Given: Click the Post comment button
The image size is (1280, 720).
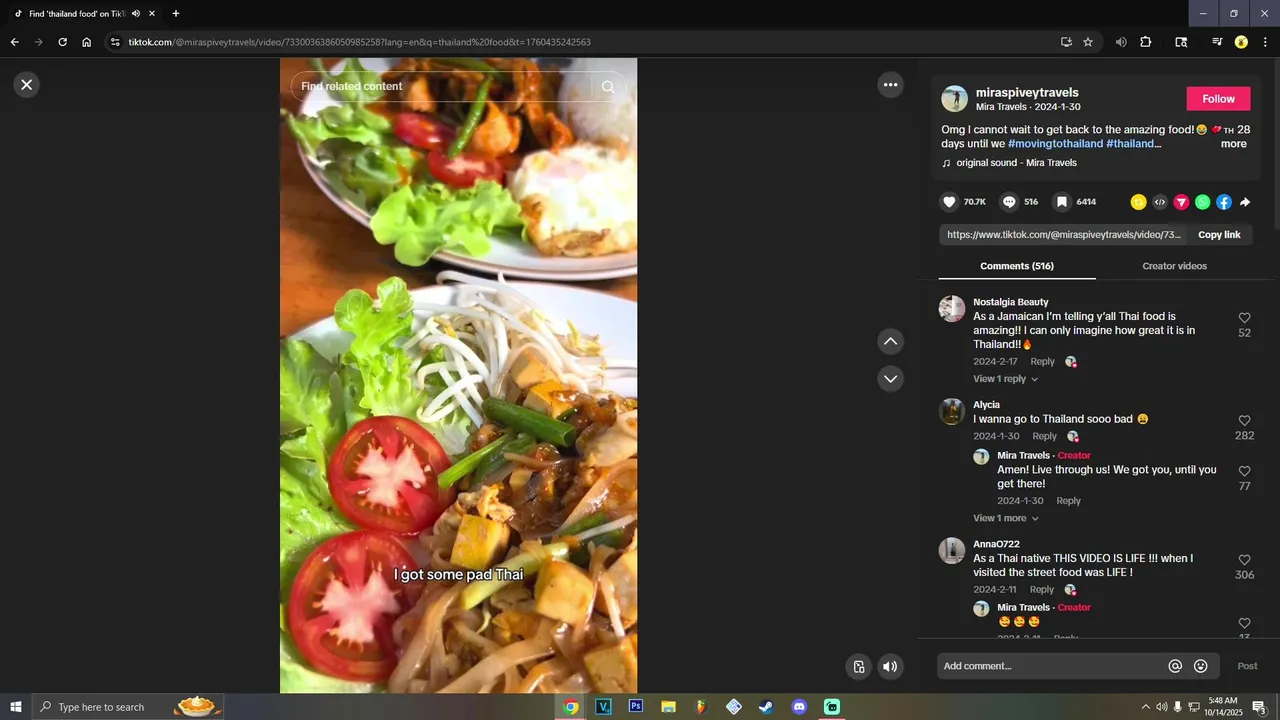Looking at the screenshot, I should (1247, 666).
